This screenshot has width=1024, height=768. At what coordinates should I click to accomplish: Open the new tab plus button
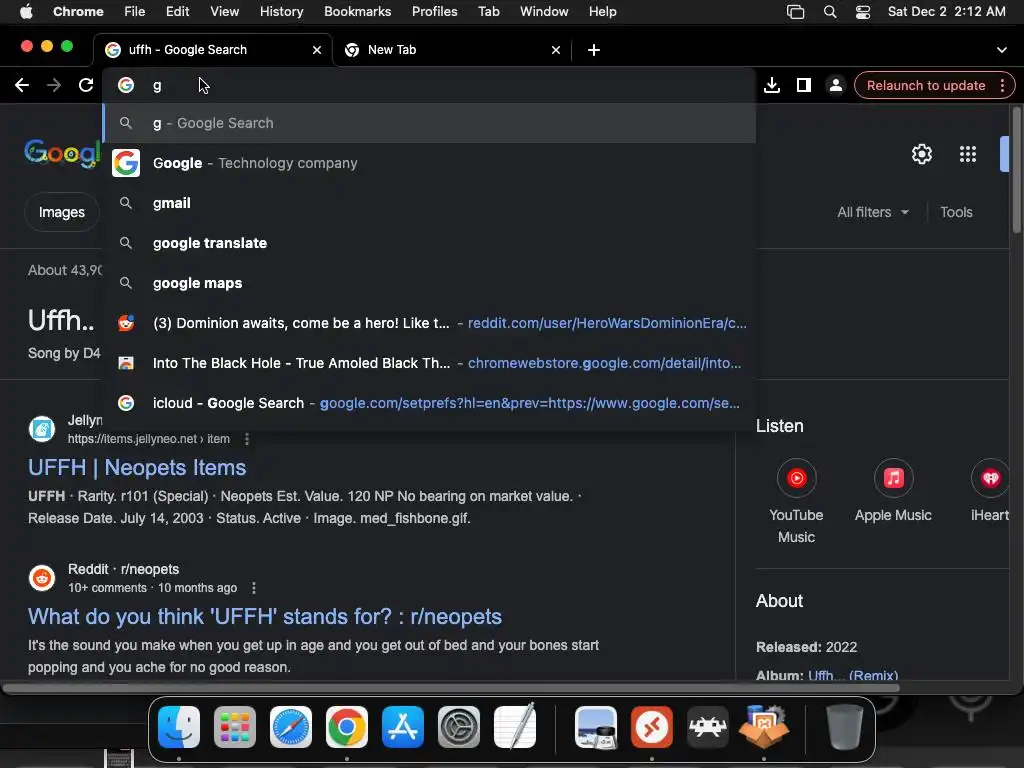(594, 50)
